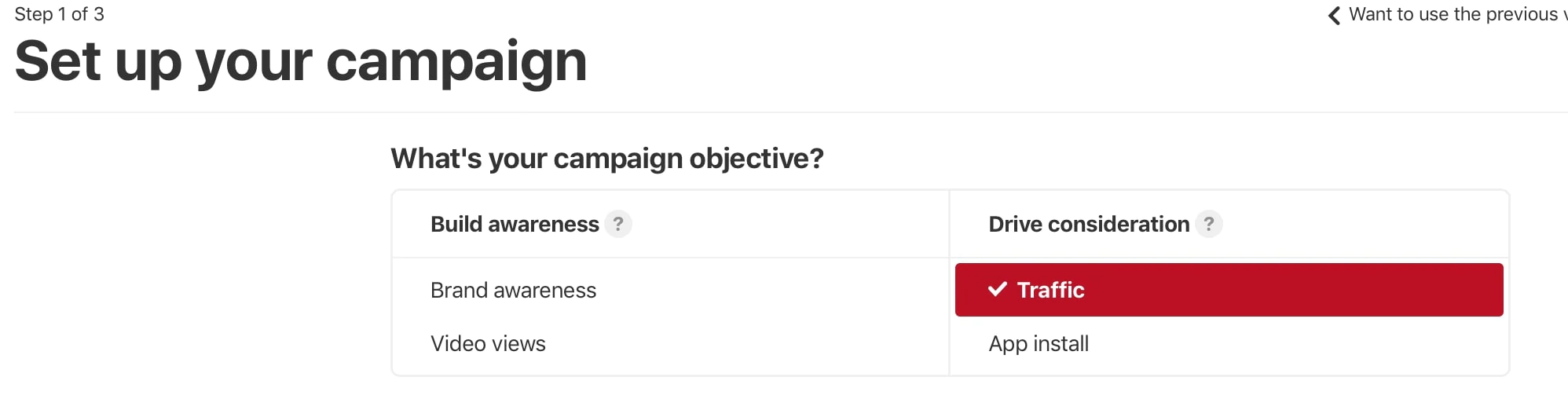This screenshot has width=1568, height=399.
Task: Select the Brand awareness objective
Action: pos(513,291)
